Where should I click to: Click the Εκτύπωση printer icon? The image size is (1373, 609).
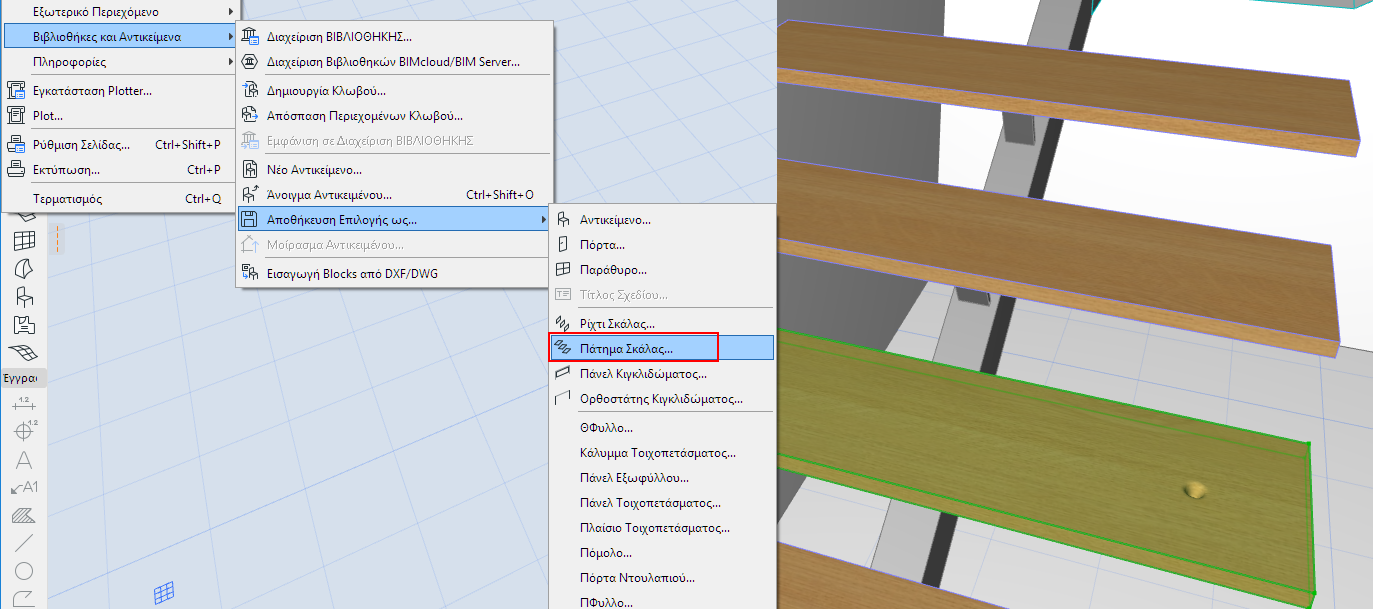pyautogui.click(x=16, y=170)
